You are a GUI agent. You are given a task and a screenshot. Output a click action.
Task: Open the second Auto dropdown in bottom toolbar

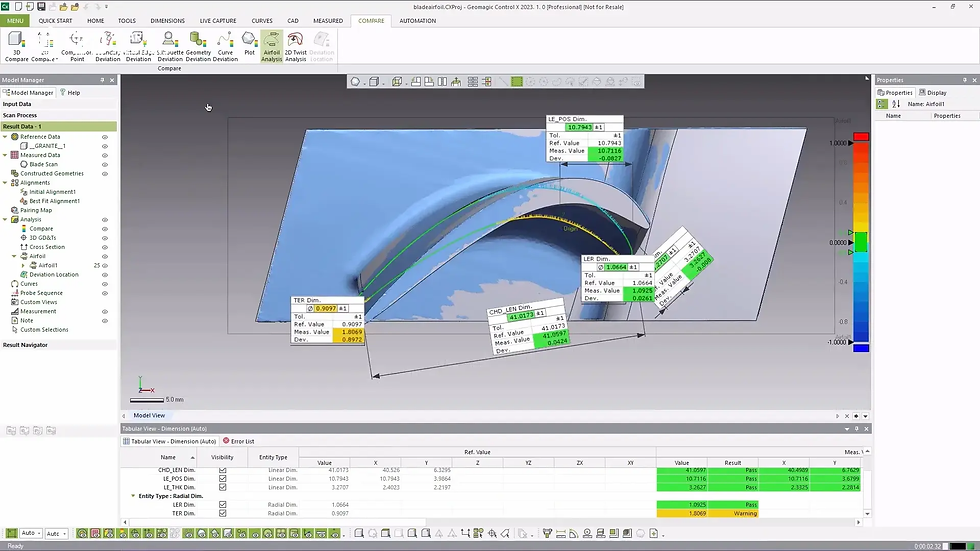point(56,534)
